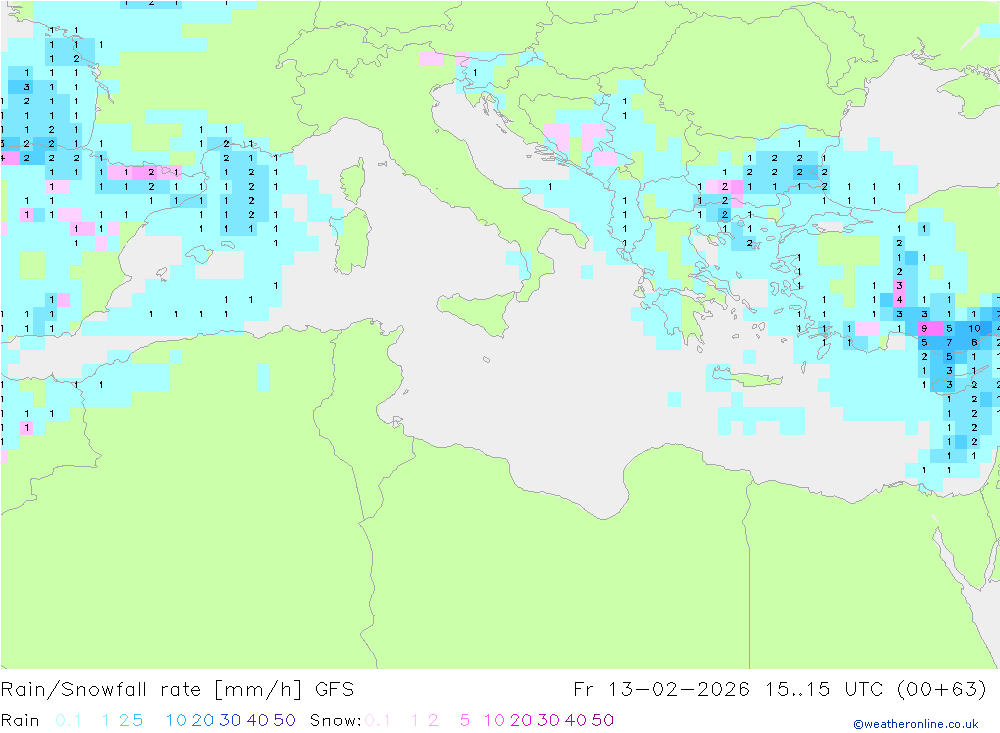Click the map cell showing value 8
1000x733 pixels.
[x=974, y=343]
